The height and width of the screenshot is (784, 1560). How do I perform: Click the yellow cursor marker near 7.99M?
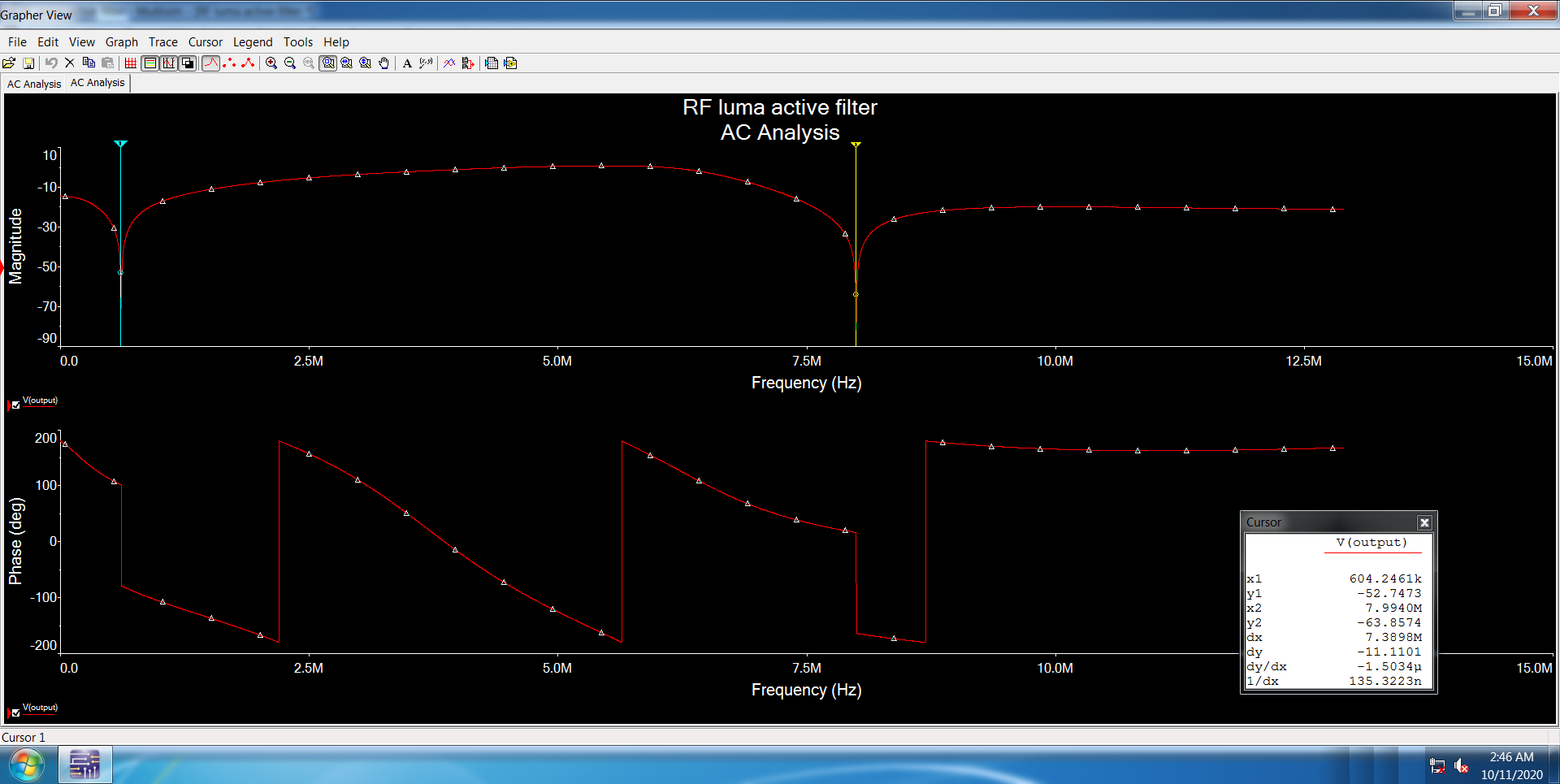(x=856, y=145)
